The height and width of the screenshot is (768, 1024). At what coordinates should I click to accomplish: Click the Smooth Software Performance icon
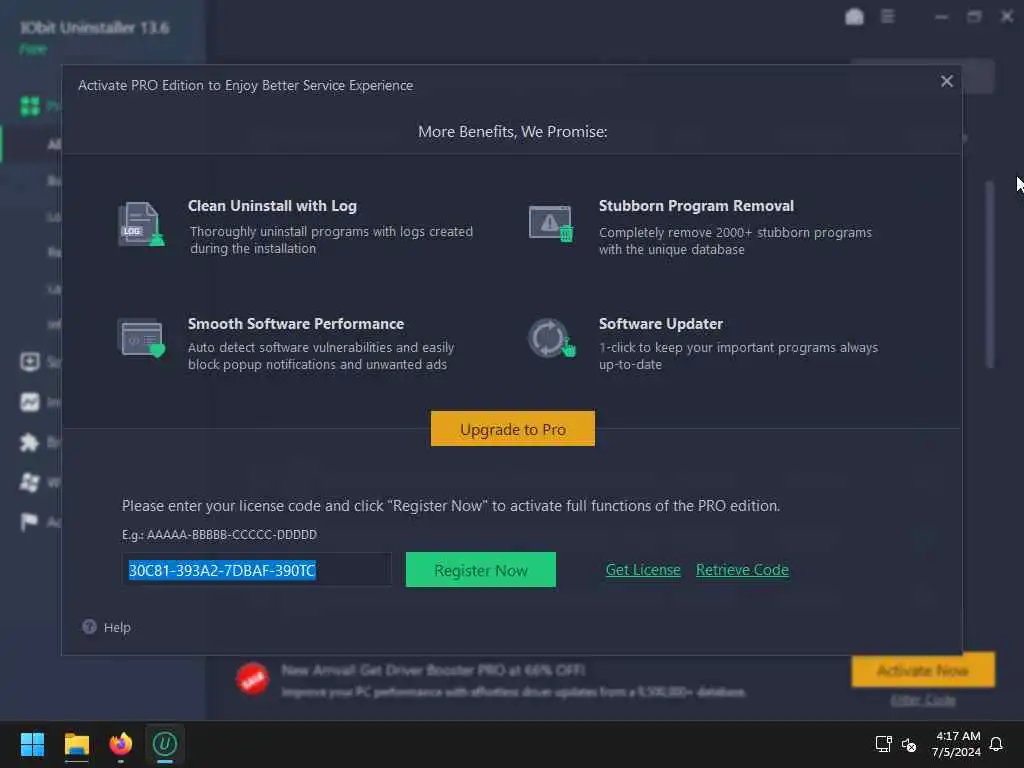click(141, 338)
